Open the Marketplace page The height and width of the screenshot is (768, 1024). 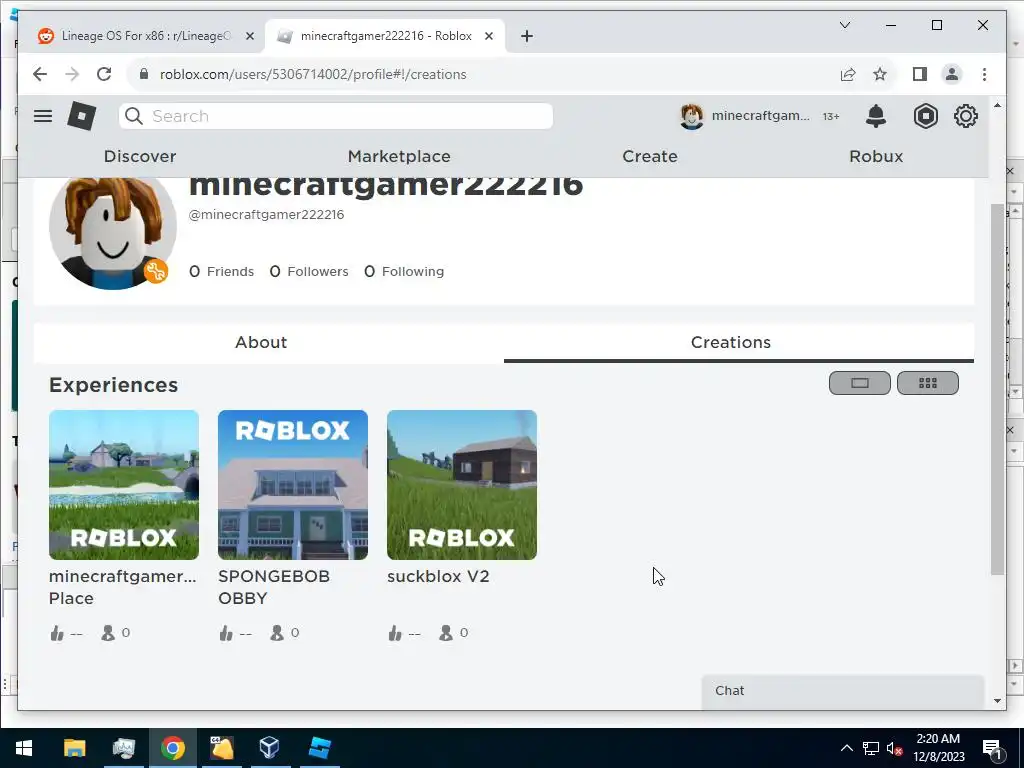tap(399, 156)
